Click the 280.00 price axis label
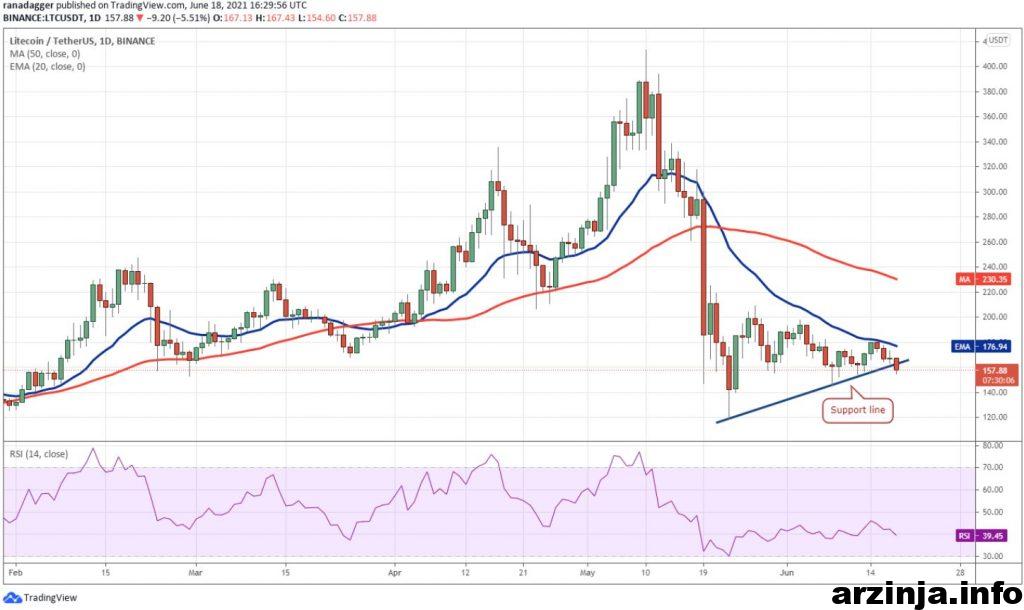This screenshot has height=610, width=1024. [x=993, y=217]
